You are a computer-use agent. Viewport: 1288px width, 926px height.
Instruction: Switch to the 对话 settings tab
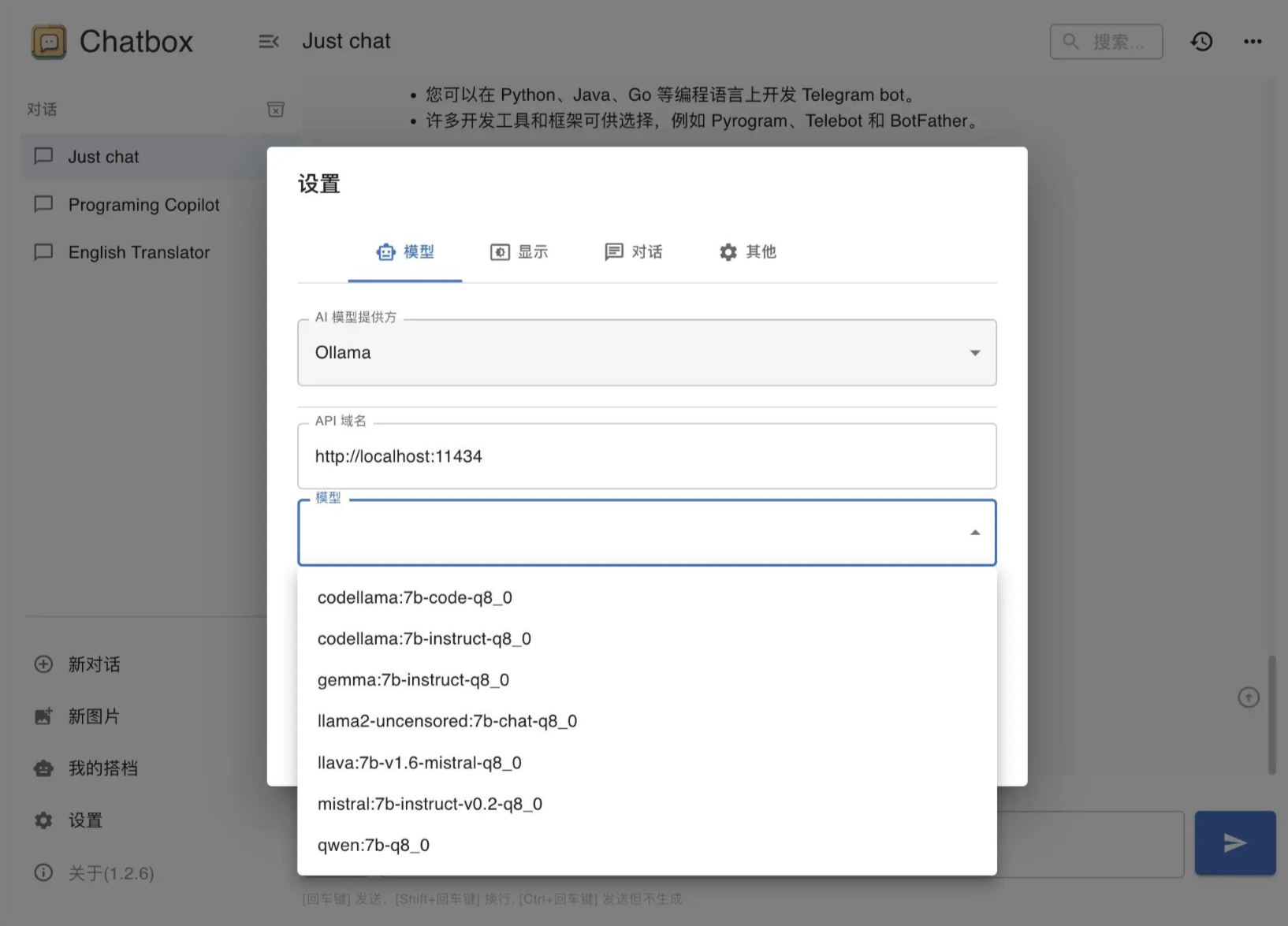click(633, 252)
